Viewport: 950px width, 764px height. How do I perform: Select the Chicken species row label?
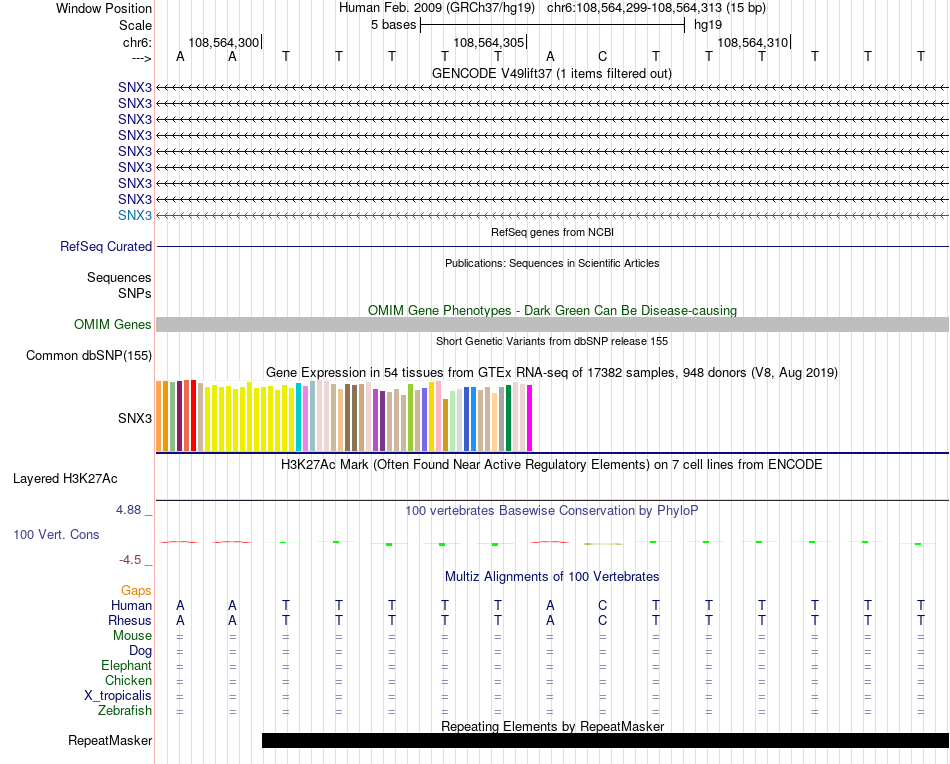pyautogui.click(x=128, y=680)
